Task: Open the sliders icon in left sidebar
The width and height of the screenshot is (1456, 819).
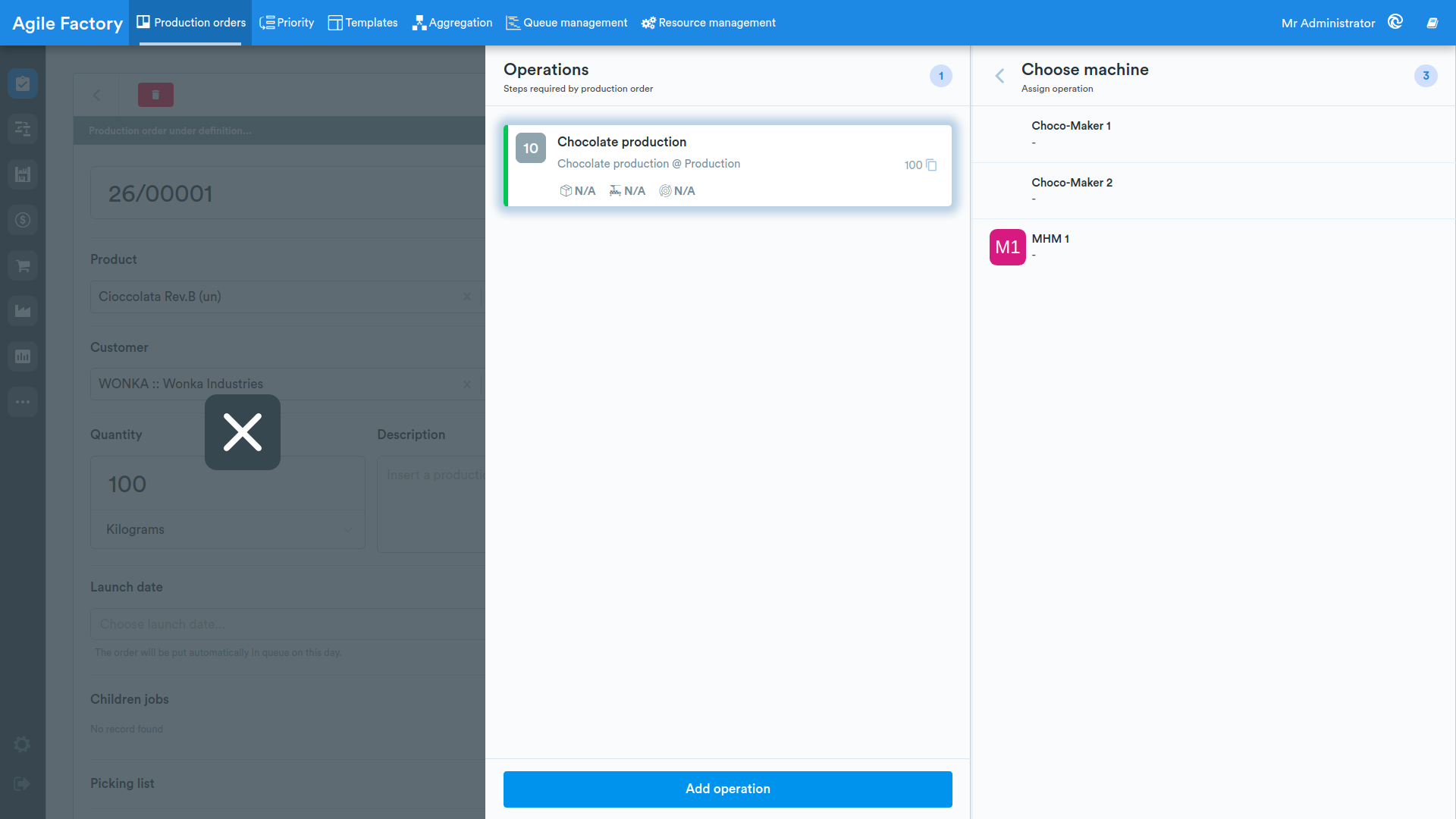Action: click(23, 129)
